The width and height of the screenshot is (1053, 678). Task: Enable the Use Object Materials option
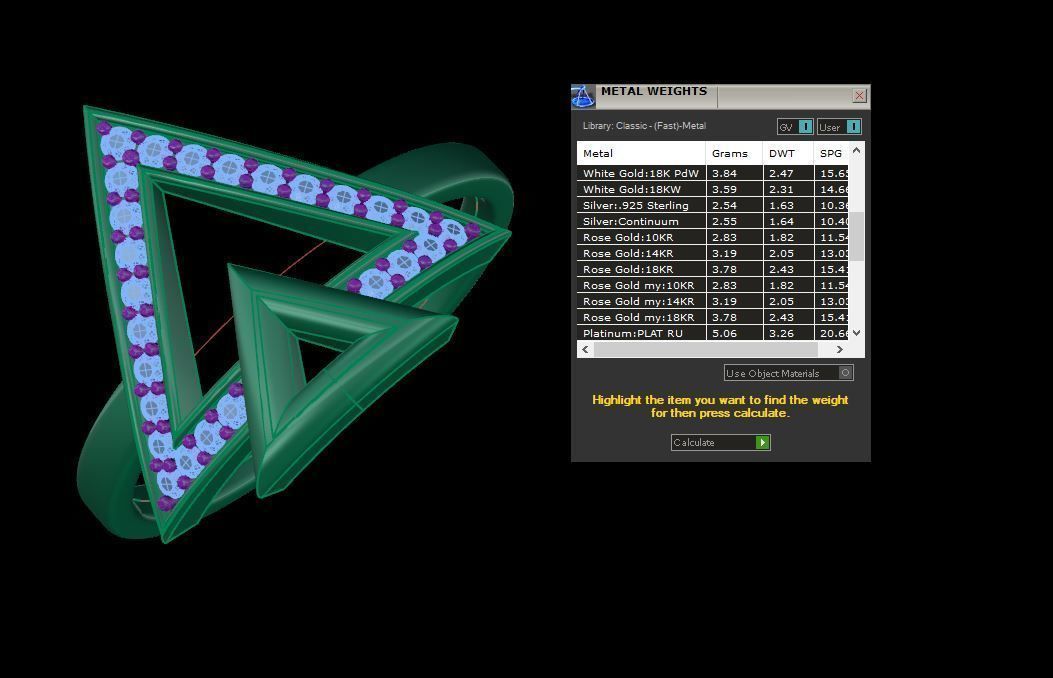tap(845, 373)
